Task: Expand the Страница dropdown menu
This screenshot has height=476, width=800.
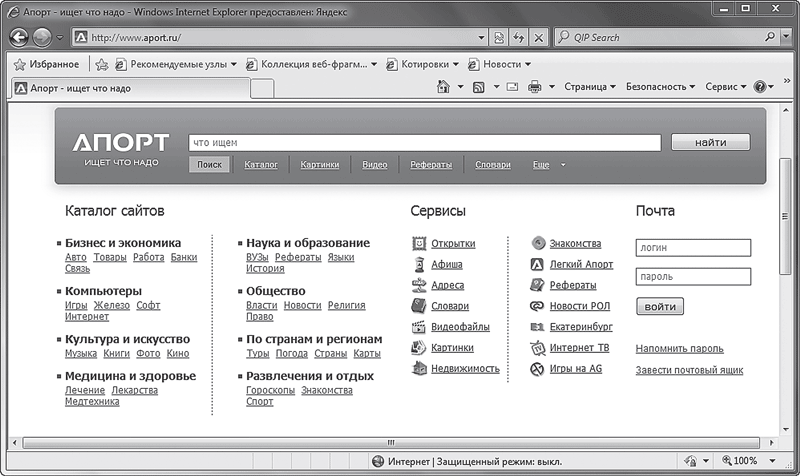Action: [589, 87]
